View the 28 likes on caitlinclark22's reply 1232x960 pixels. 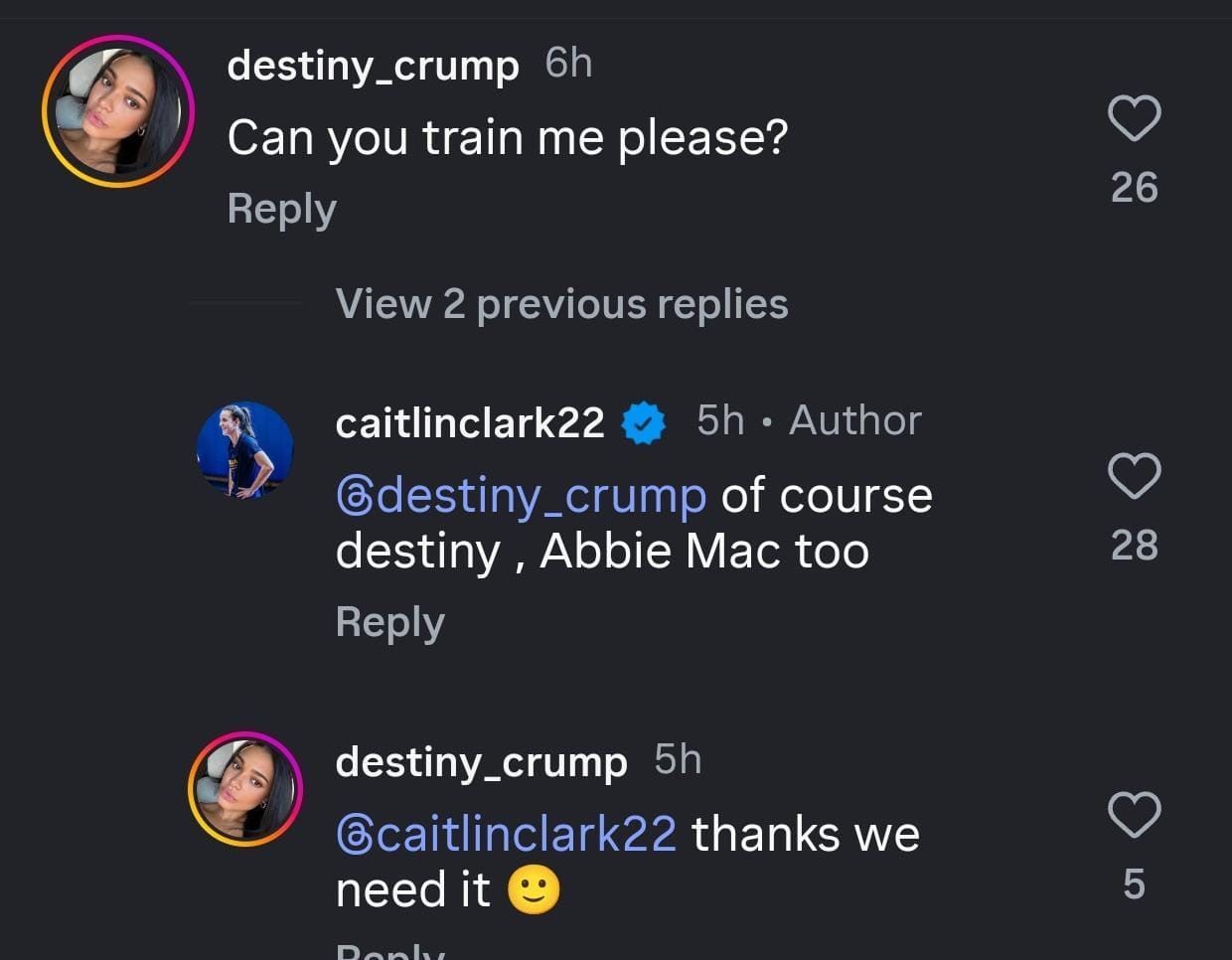pyautogui.click(x=1134, y=546)
